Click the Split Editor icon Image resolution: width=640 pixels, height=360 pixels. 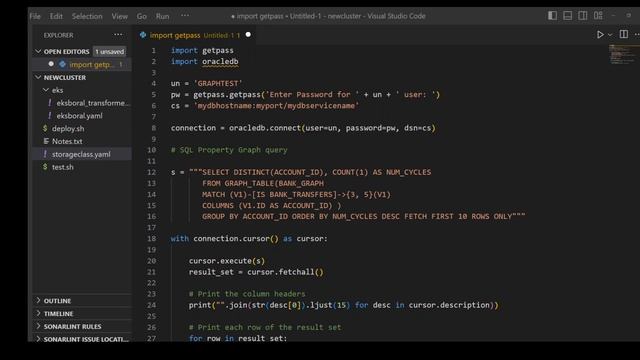(x=624, y=34)
